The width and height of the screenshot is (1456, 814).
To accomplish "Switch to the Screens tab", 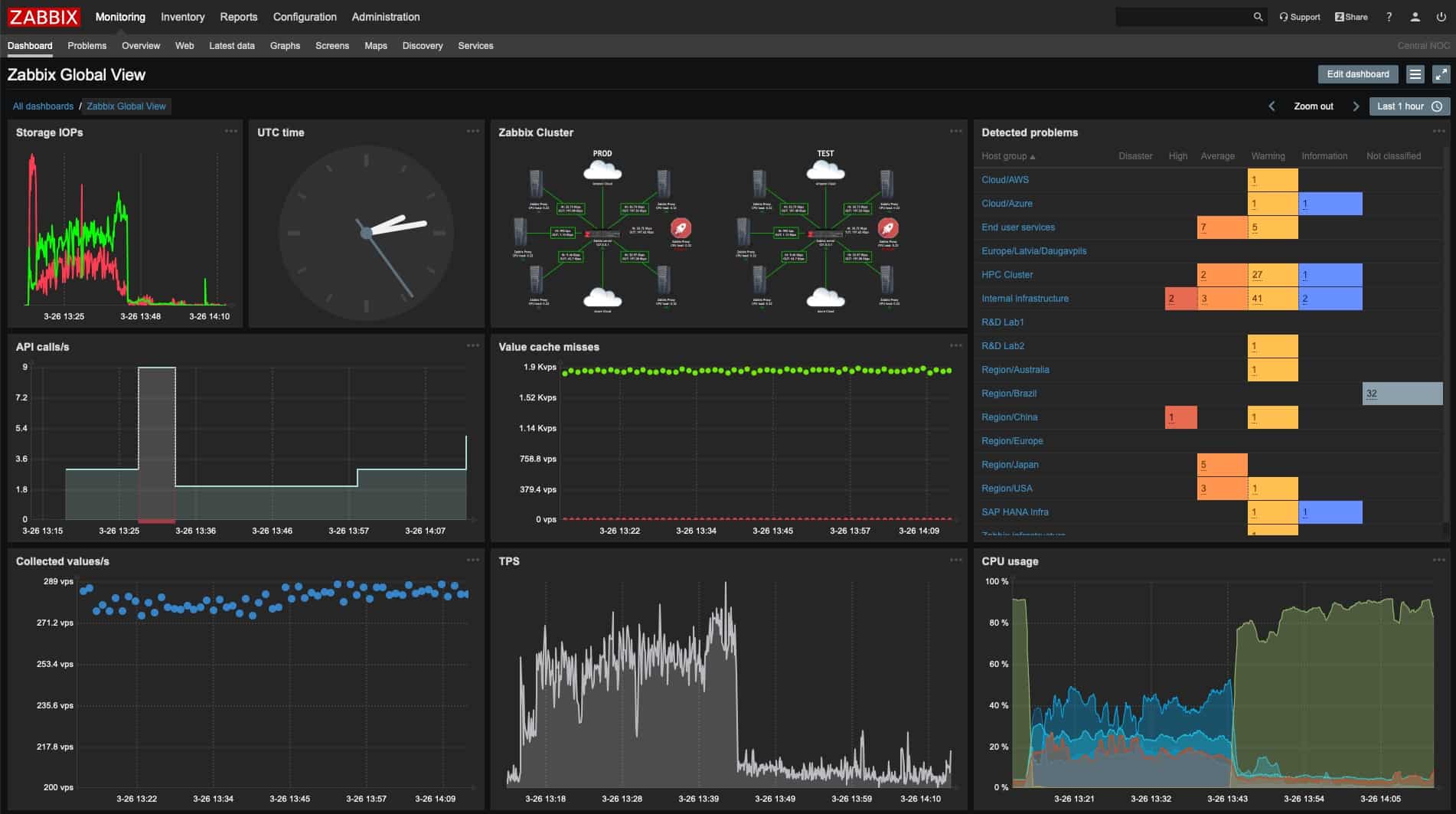I will pyautogui.click(x=332, y=46).
